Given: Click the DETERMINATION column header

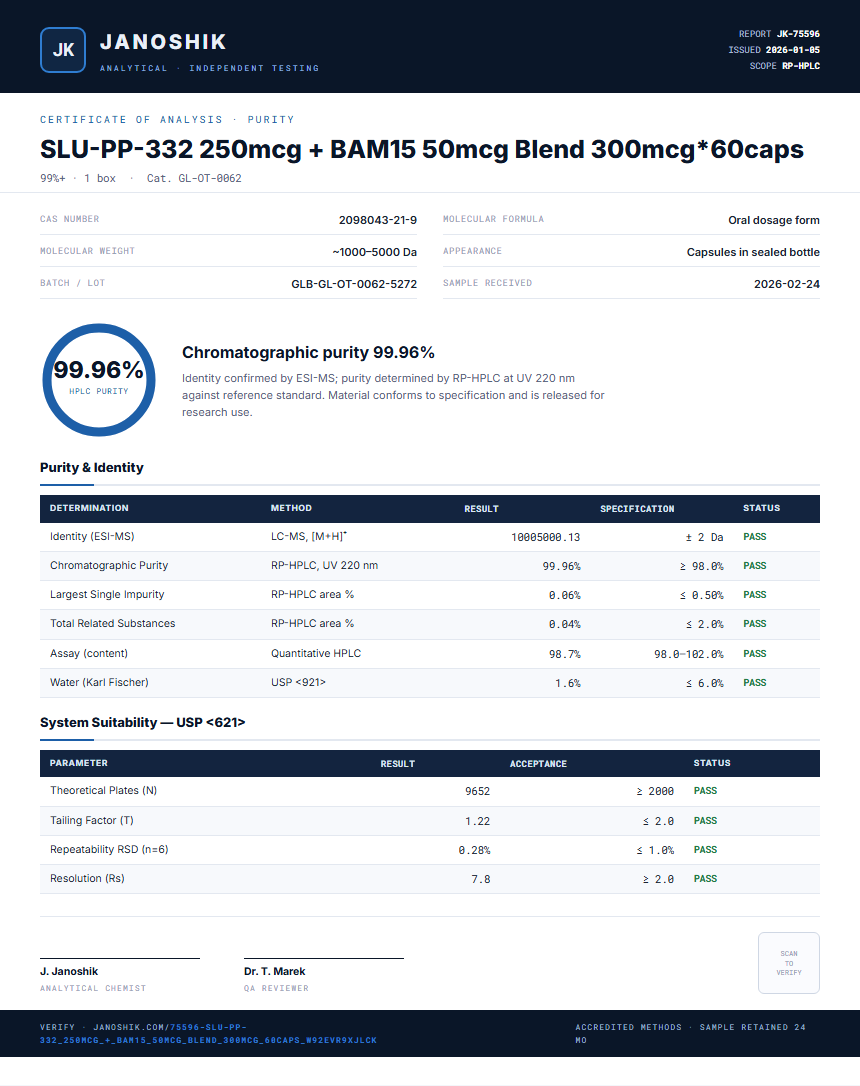Looking at the screenshot, I should pos(89,508).
